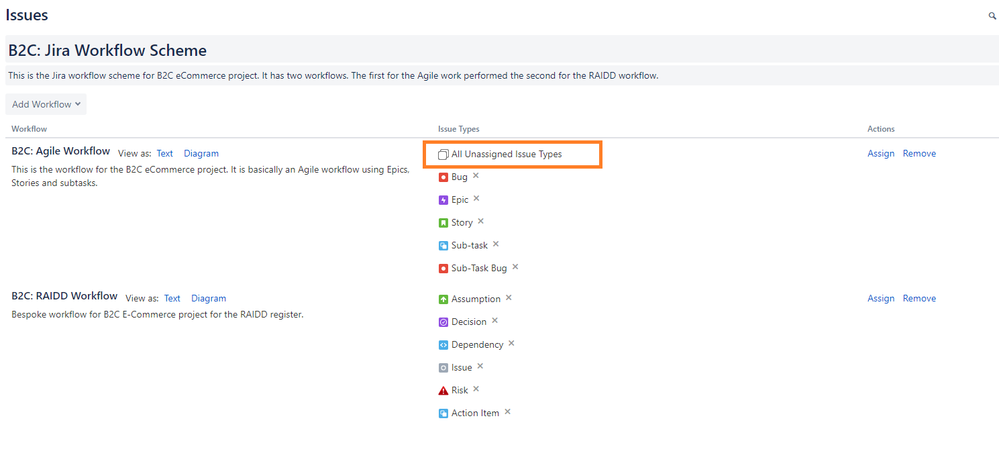Remove Decision issue type with its X

pyautogui.click(x=494, y=321)
